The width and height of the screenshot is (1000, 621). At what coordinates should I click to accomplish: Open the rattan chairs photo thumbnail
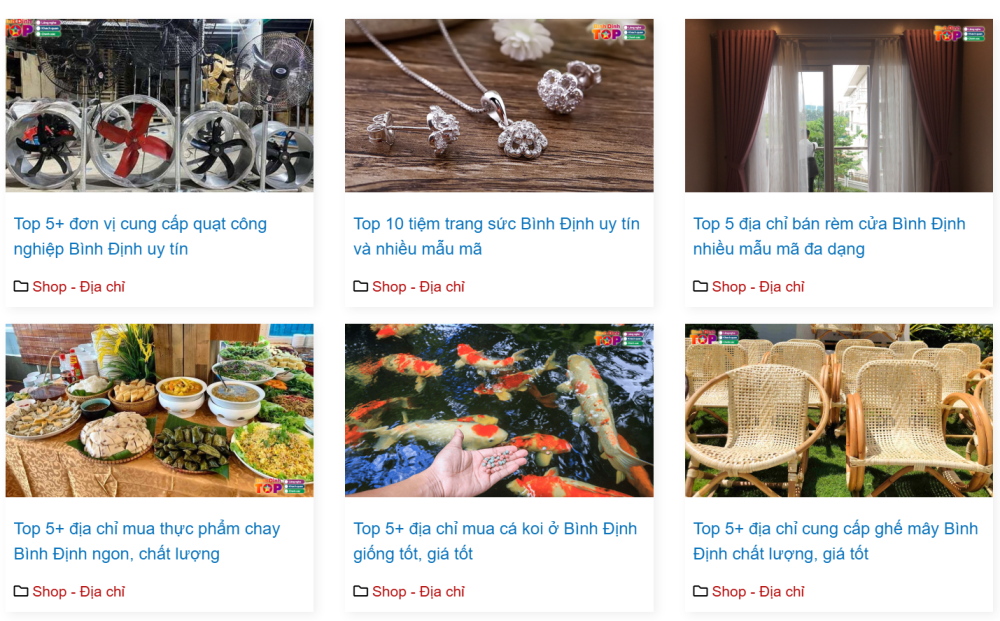839,410
